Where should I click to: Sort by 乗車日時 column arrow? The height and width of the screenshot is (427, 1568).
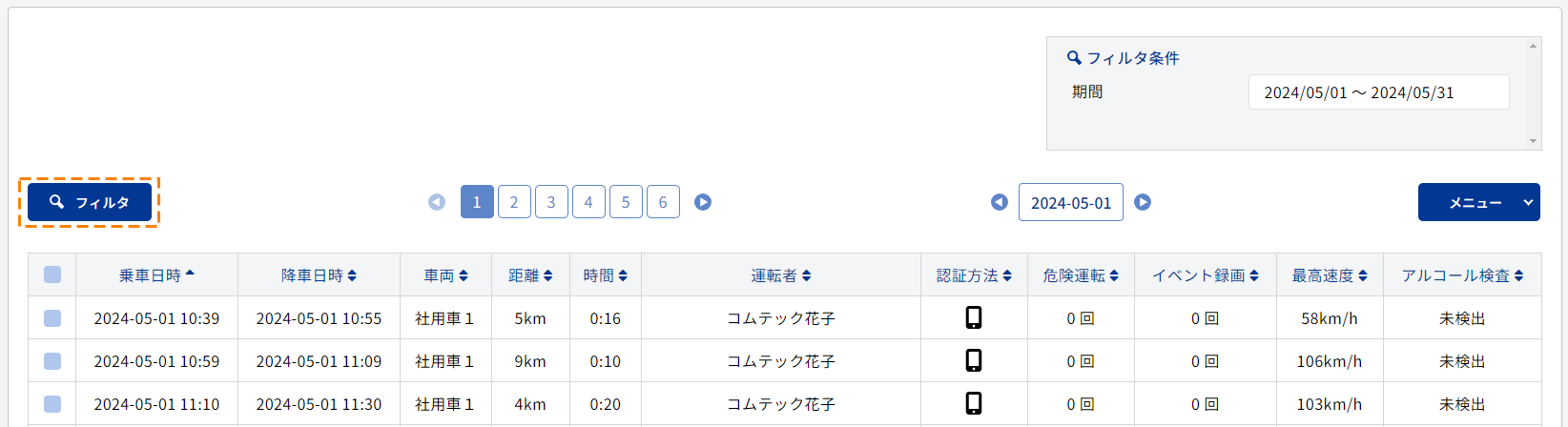point(190,274)
